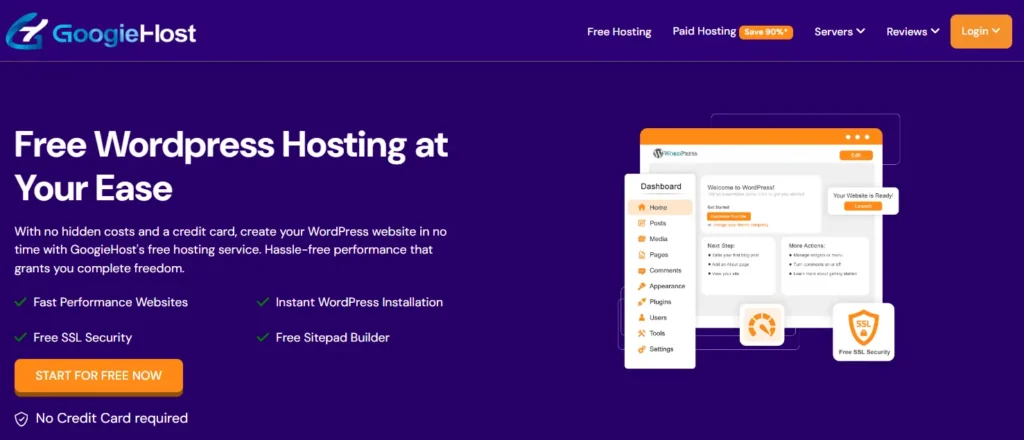
Task: Click the checkmark next to Fast Performance Websites
Action: coord(21,302)
